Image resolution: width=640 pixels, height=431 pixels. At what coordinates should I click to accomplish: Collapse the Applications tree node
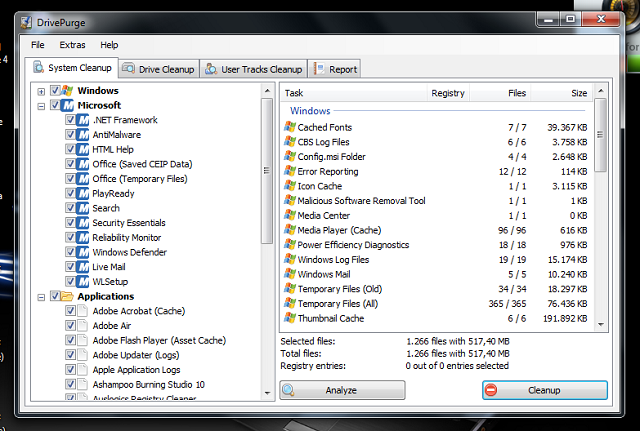[x=41, y=297]
